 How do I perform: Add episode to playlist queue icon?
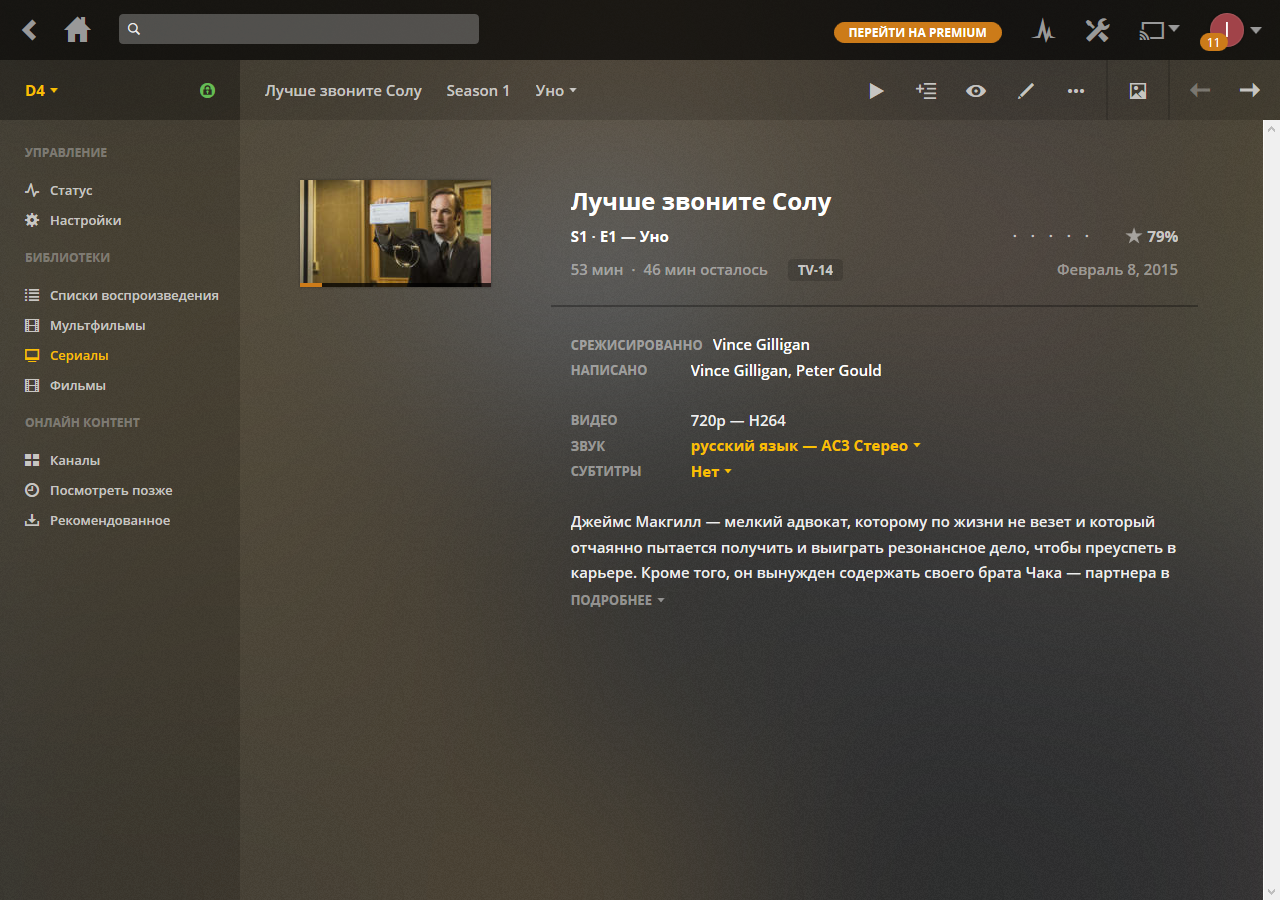coord(926,91)
